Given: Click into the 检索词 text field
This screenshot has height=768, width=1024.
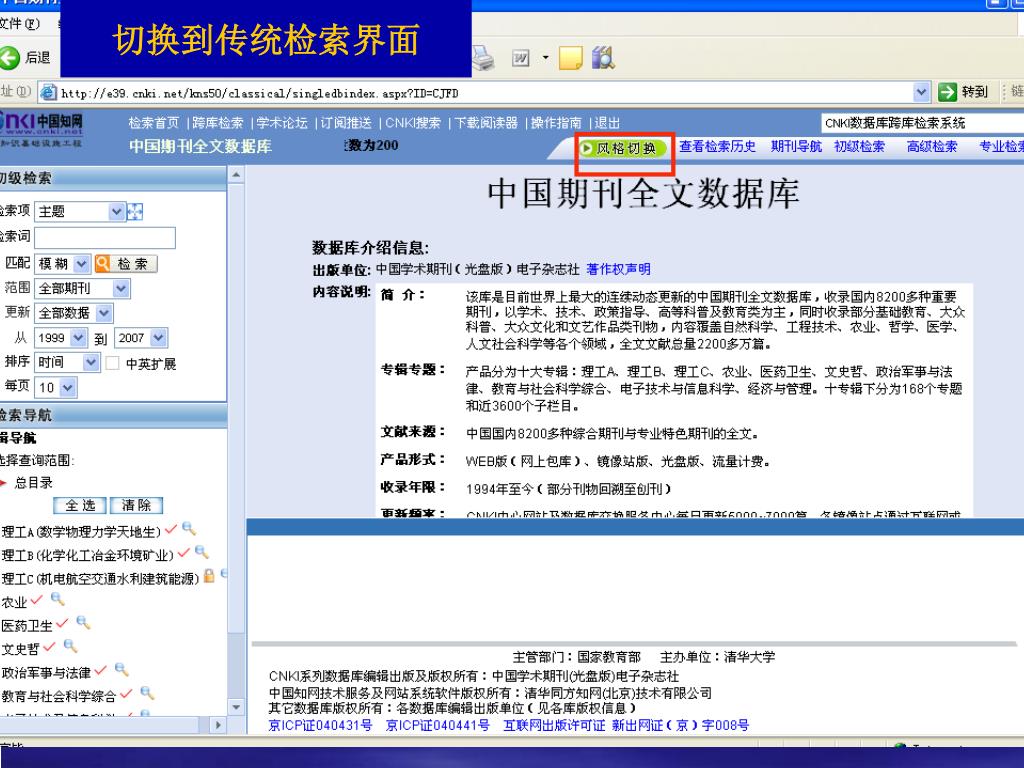Looking at the screenshot, I should pos(104,238).
